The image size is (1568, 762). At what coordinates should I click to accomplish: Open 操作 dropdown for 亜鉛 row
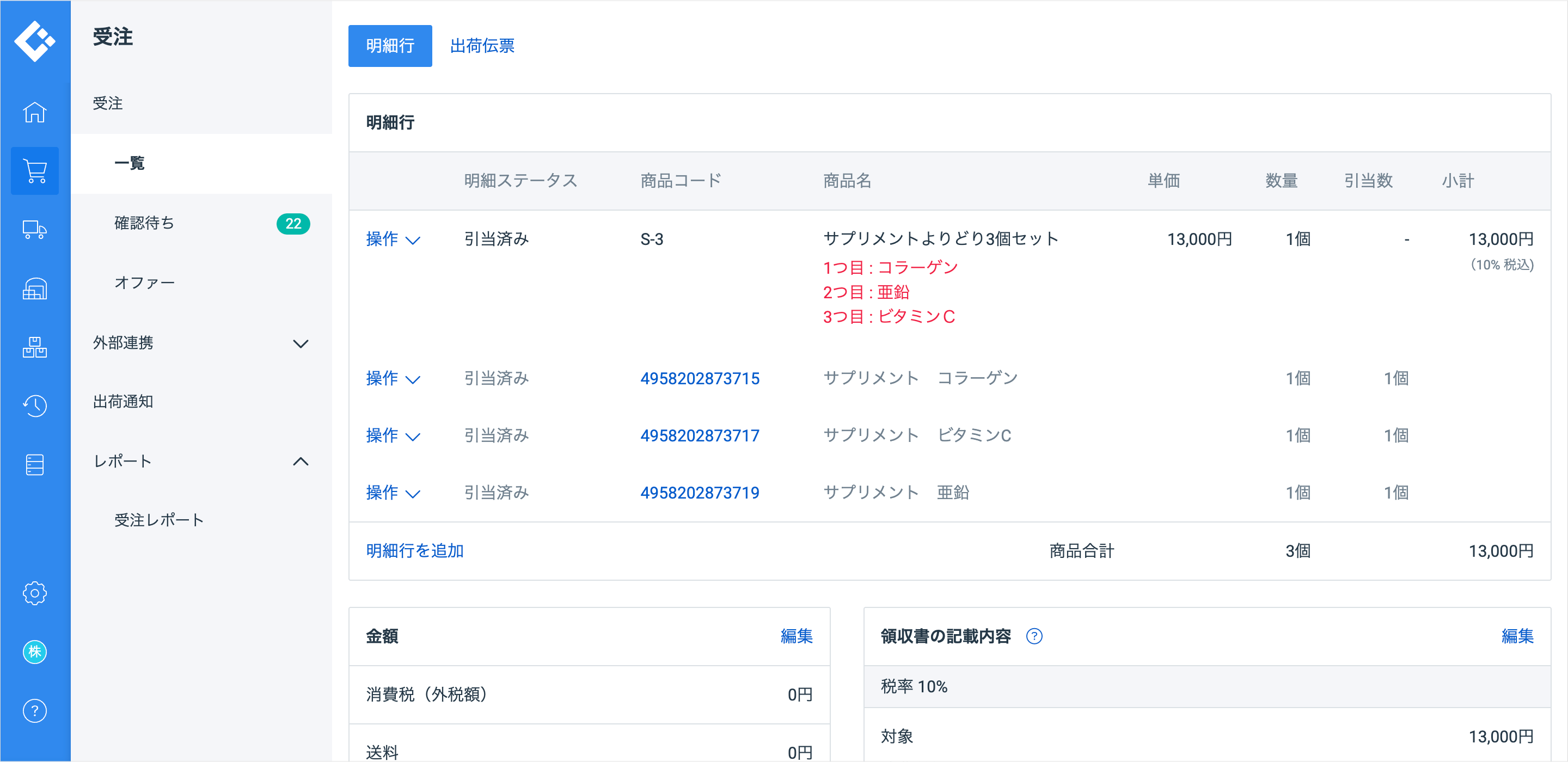393,493
